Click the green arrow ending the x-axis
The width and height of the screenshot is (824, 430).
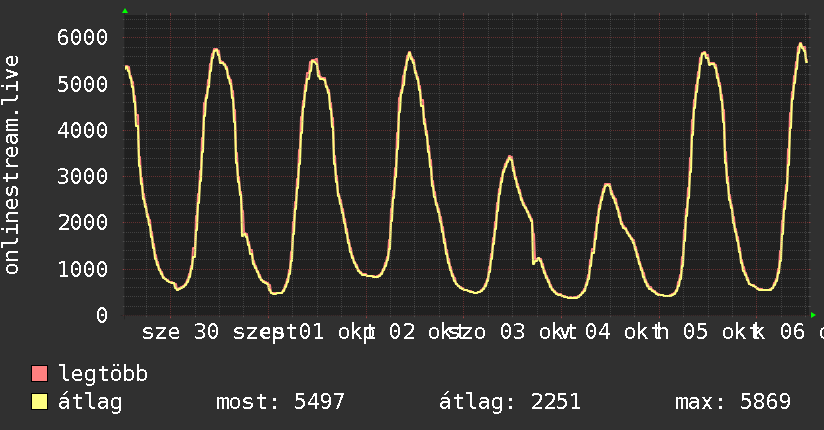click(813, 315)
